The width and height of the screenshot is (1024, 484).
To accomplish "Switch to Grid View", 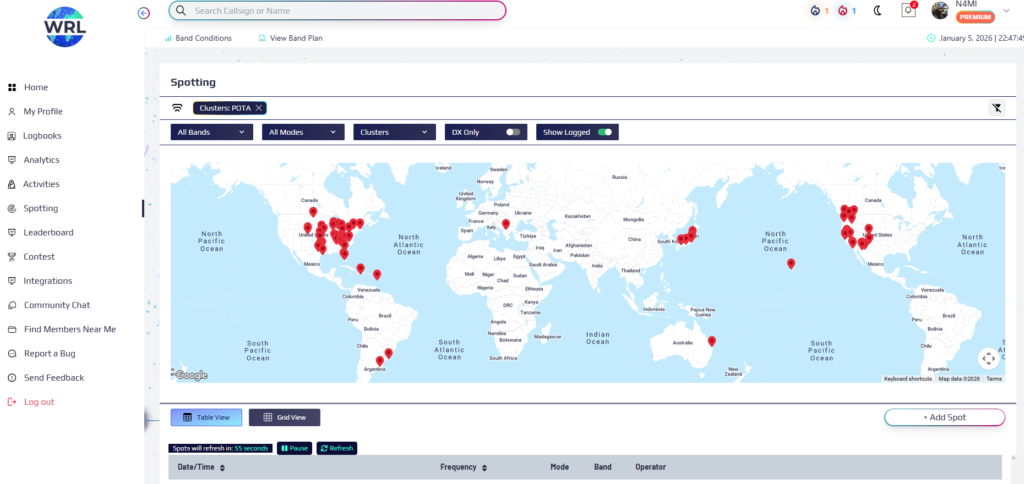I will [284, 417].
